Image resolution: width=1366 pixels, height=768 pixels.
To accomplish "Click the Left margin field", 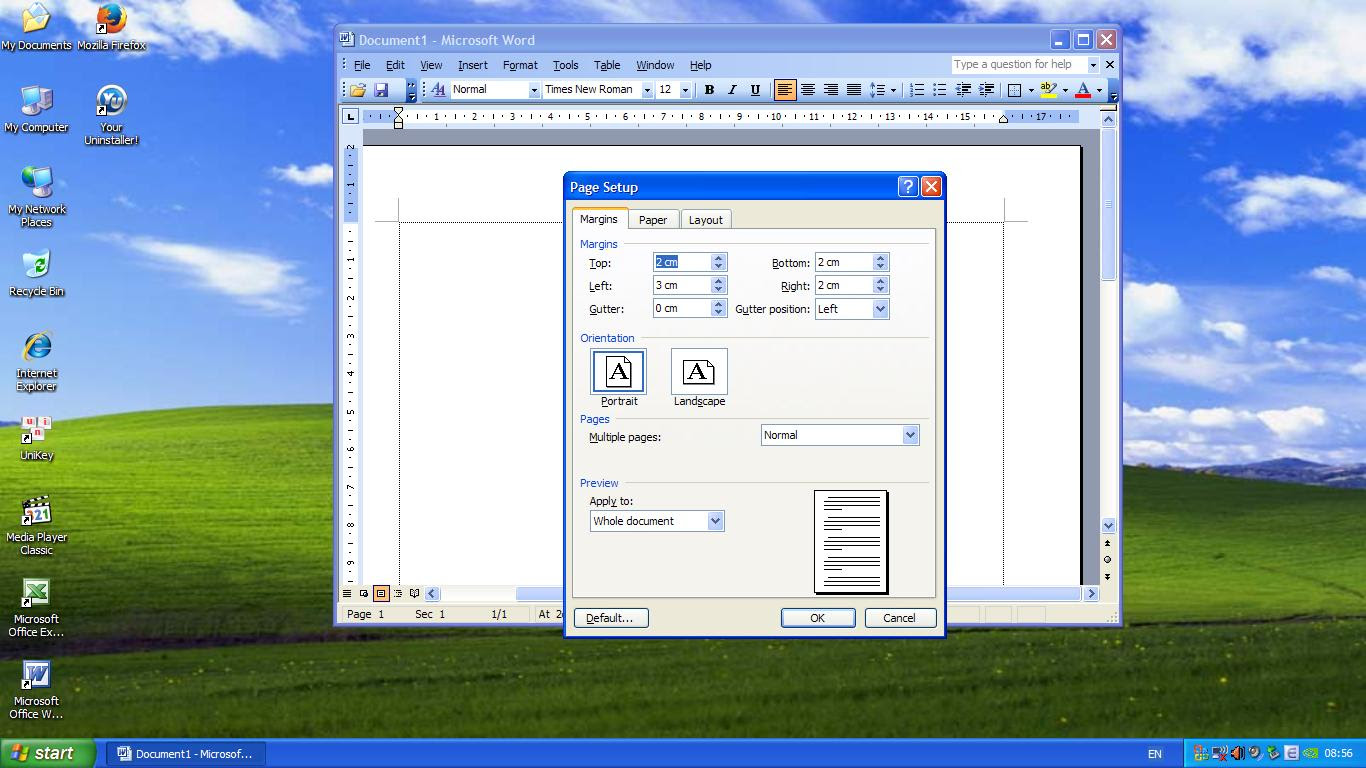I will tap(682, 286).
